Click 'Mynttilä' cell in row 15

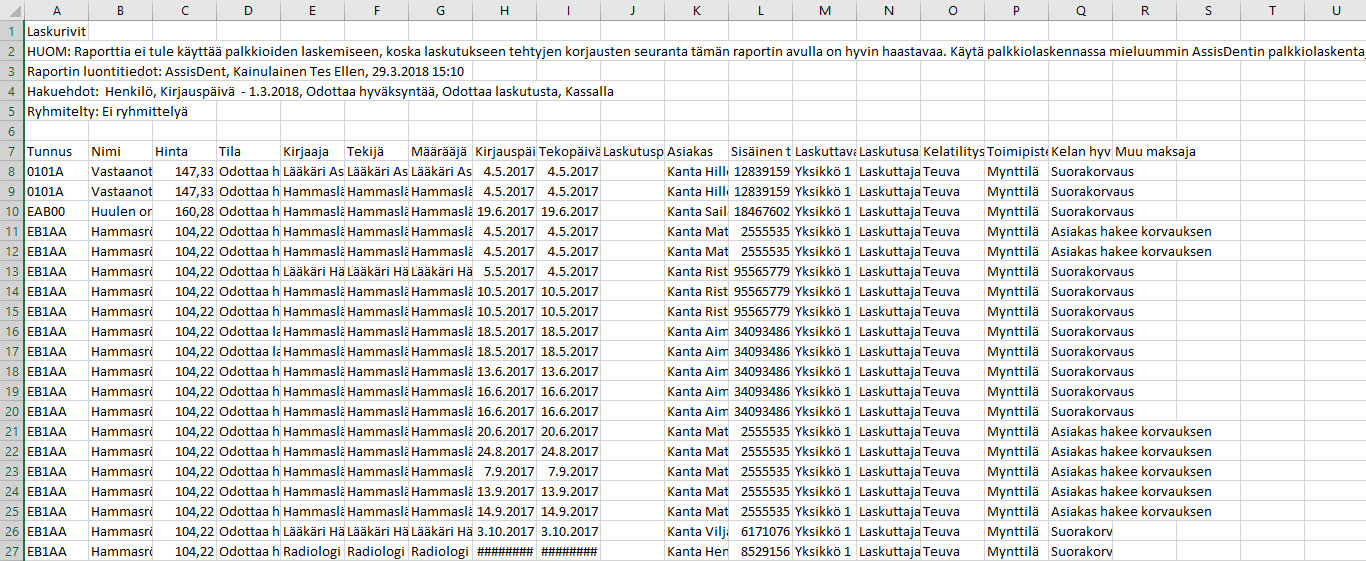coord(1016,311)
